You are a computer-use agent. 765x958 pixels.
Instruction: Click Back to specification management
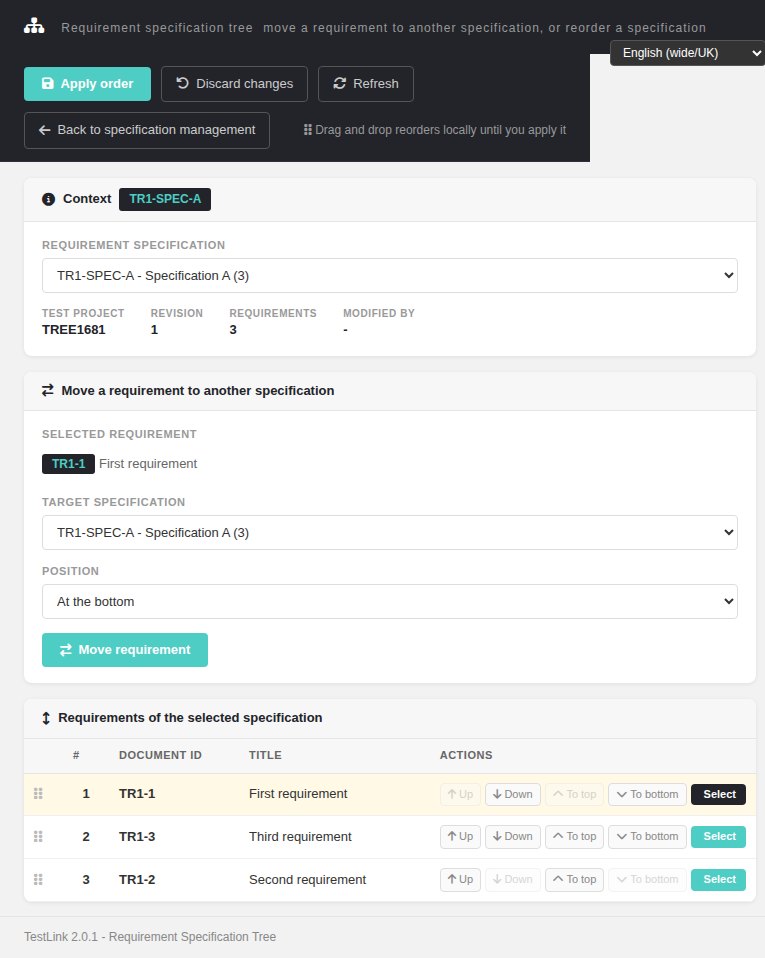click(x=147, y=130)
